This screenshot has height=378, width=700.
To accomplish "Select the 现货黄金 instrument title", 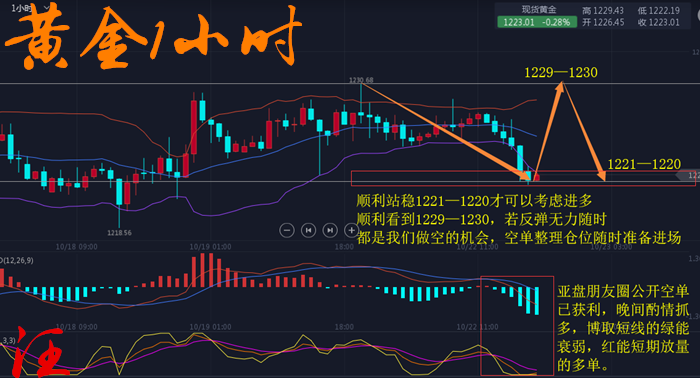I will pyautogui.click(x=539, y=9).
